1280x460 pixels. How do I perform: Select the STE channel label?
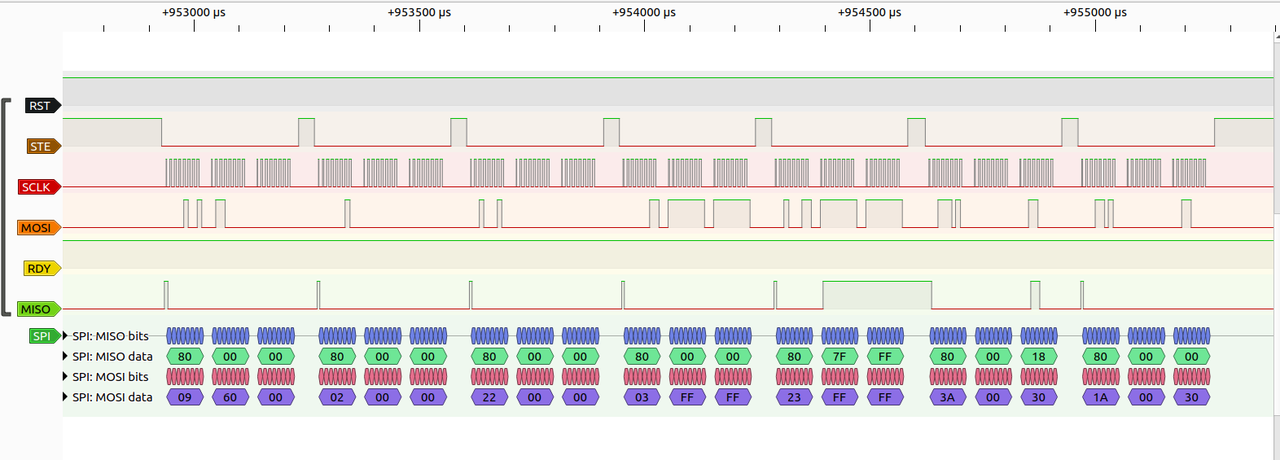pos(41,146)
